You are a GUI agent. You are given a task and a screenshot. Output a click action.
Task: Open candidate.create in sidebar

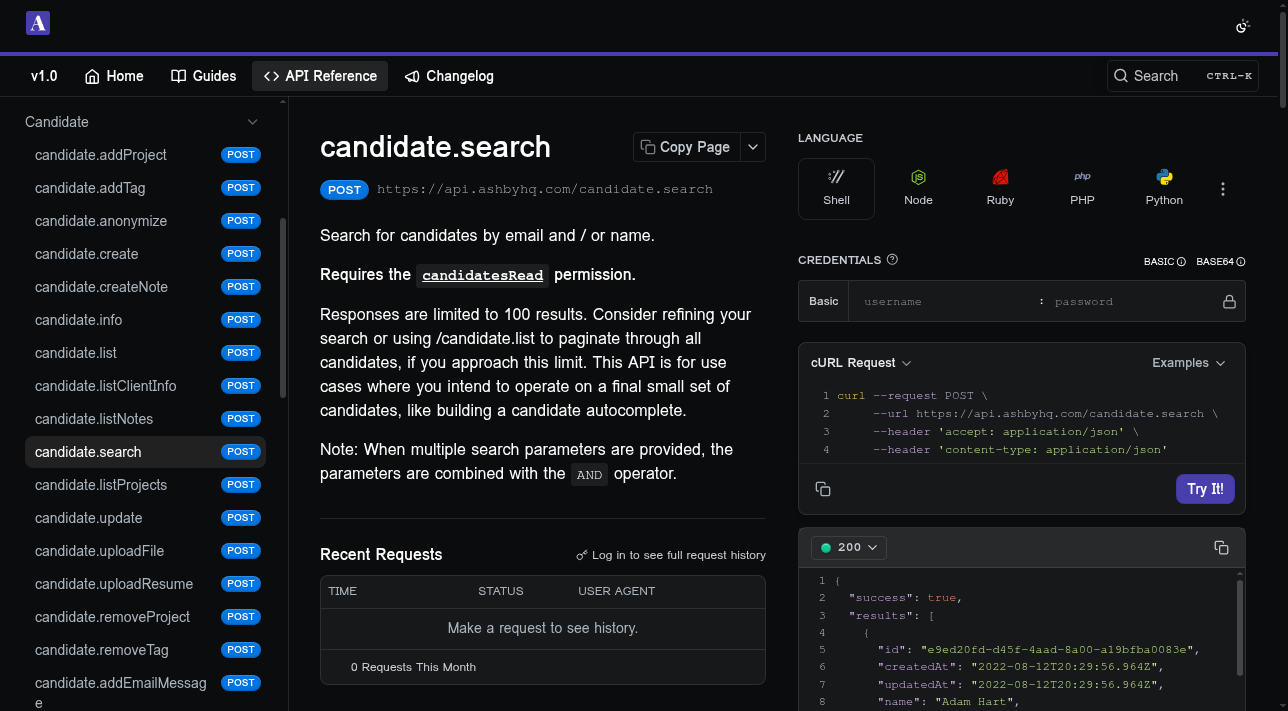click(x=145, y=254)
